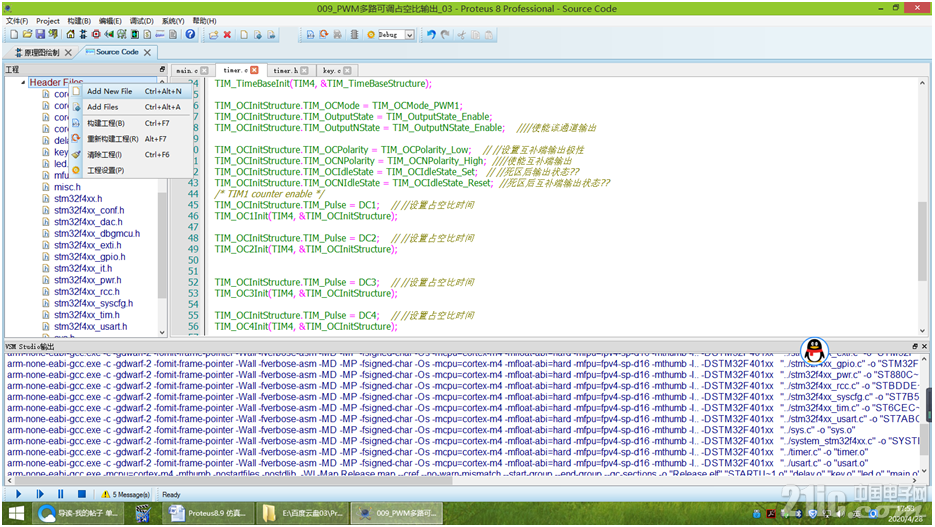Click the Step simulation button
Screen dimensions: 935x527
tap(40, 494)
